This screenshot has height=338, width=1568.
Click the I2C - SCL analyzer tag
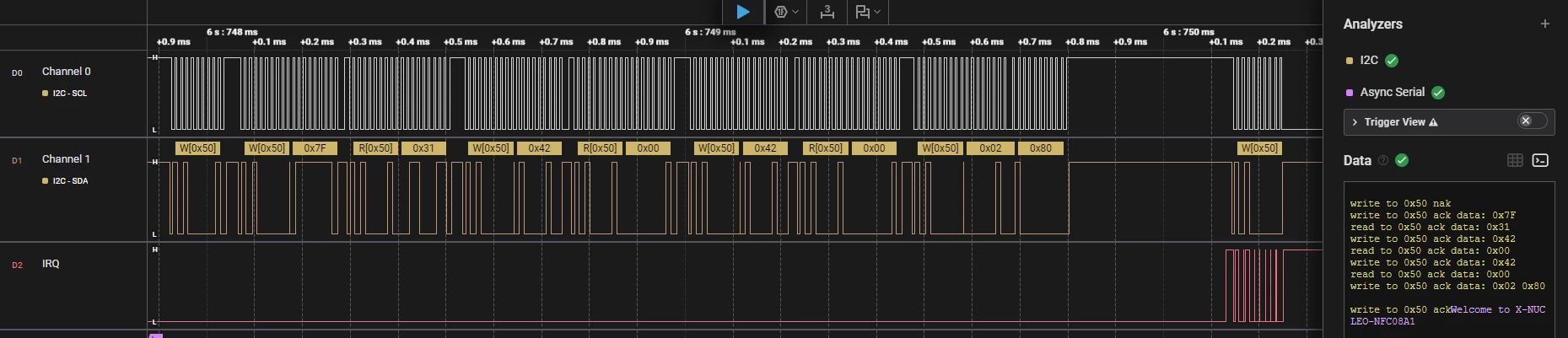[x=65, y=94]
